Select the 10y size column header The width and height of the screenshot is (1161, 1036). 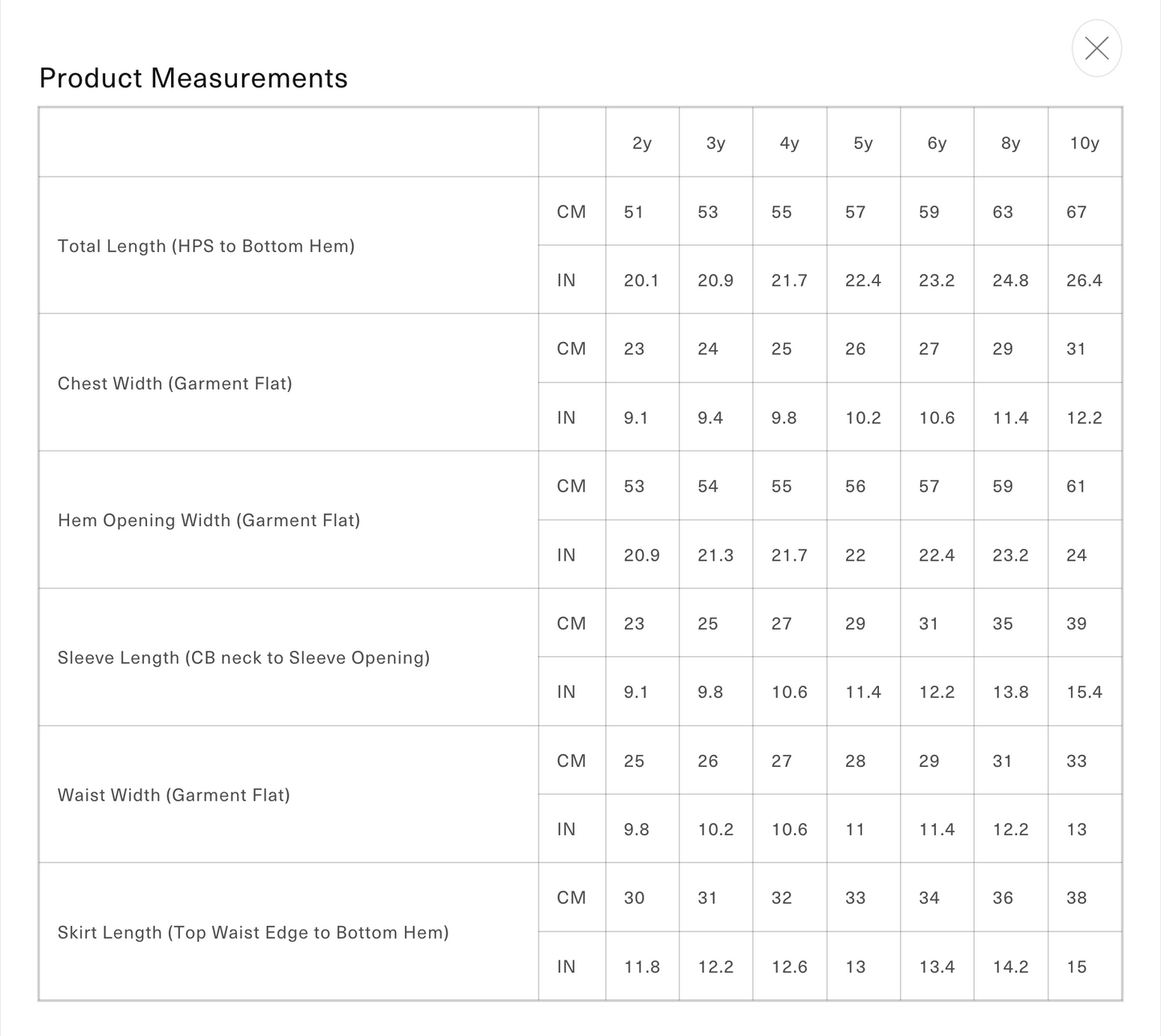1084,143
